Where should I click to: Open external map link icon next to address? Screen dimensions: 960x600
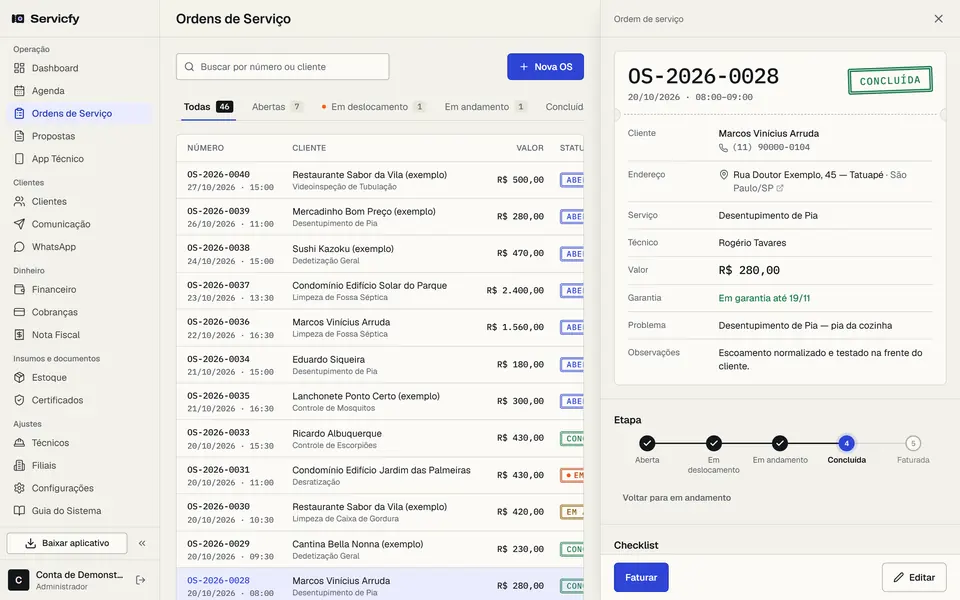[x=780, y=189]
